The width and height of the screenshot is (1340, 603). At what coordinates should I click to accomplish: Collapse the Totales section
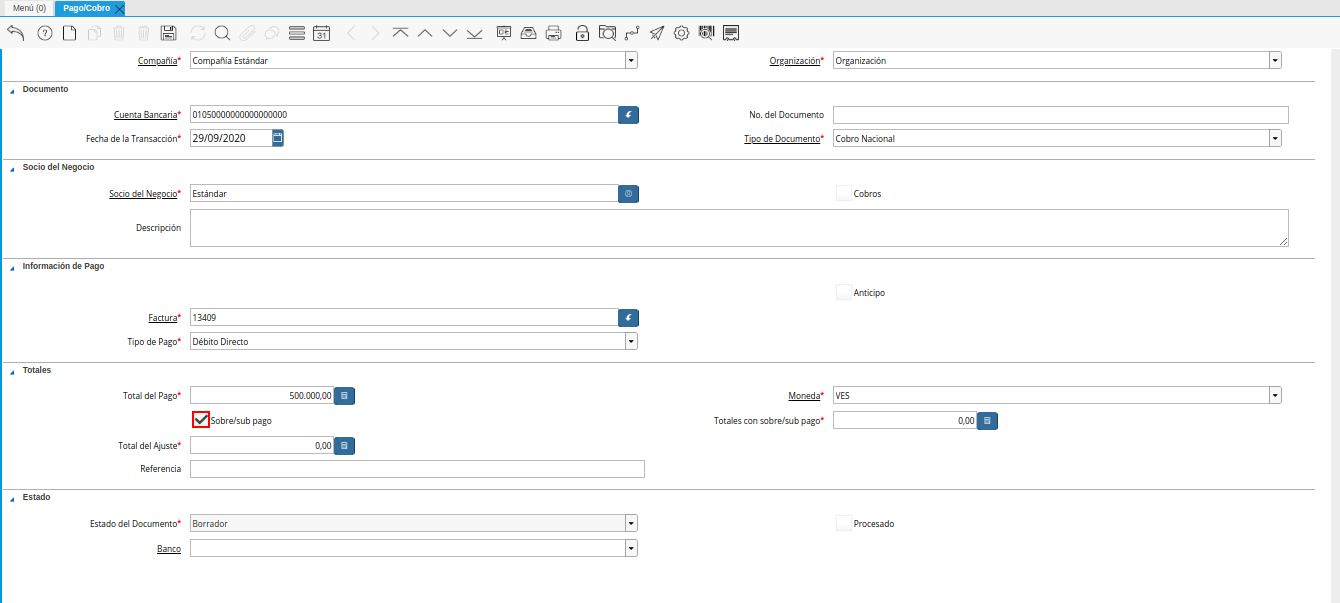pyautogui.click(x=12, y=370)
